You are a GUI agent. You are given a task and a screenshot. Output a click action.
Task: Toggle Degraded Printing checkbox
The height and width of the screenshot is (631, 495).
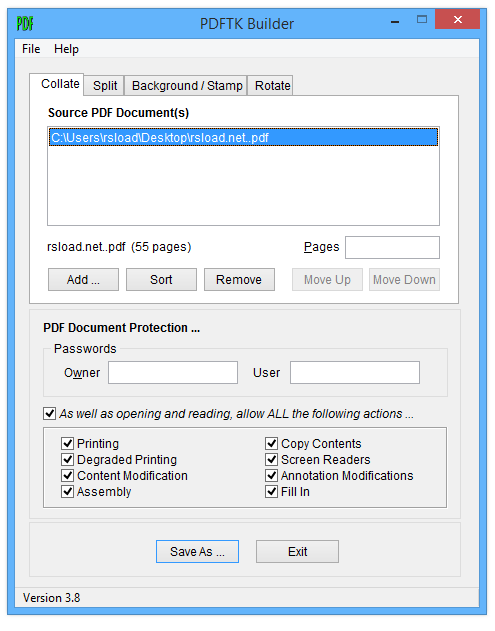tap(67, 460)
